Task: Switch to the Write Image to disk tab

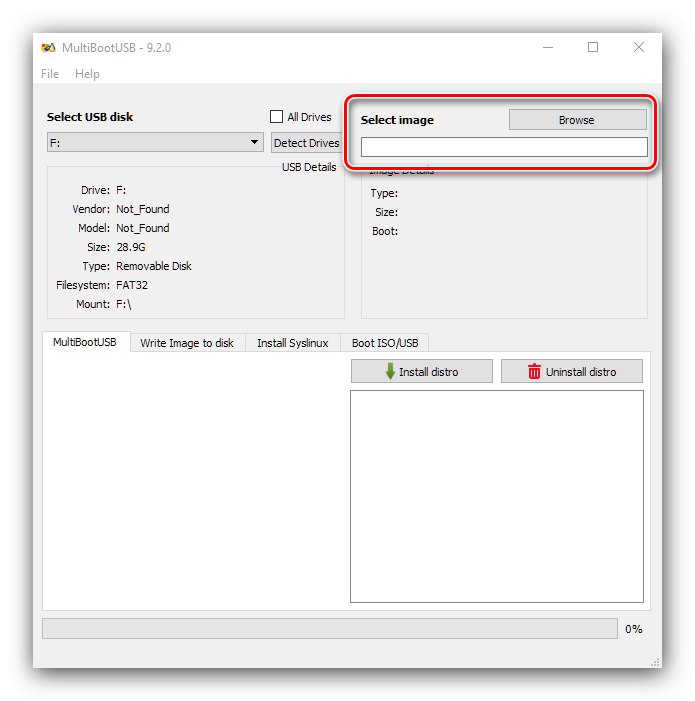Action: 187,343
